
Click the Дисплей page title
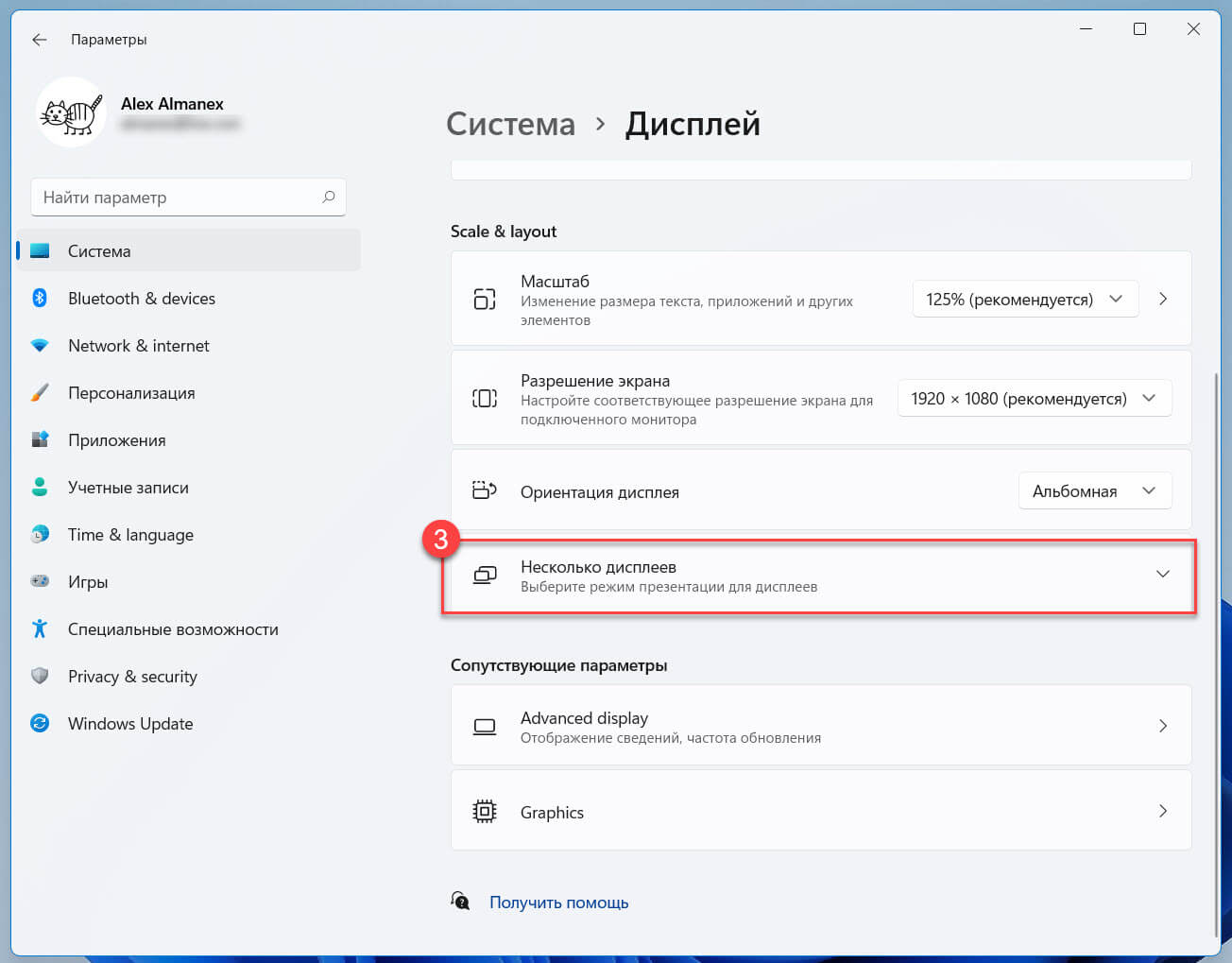[x=693, y=124]
